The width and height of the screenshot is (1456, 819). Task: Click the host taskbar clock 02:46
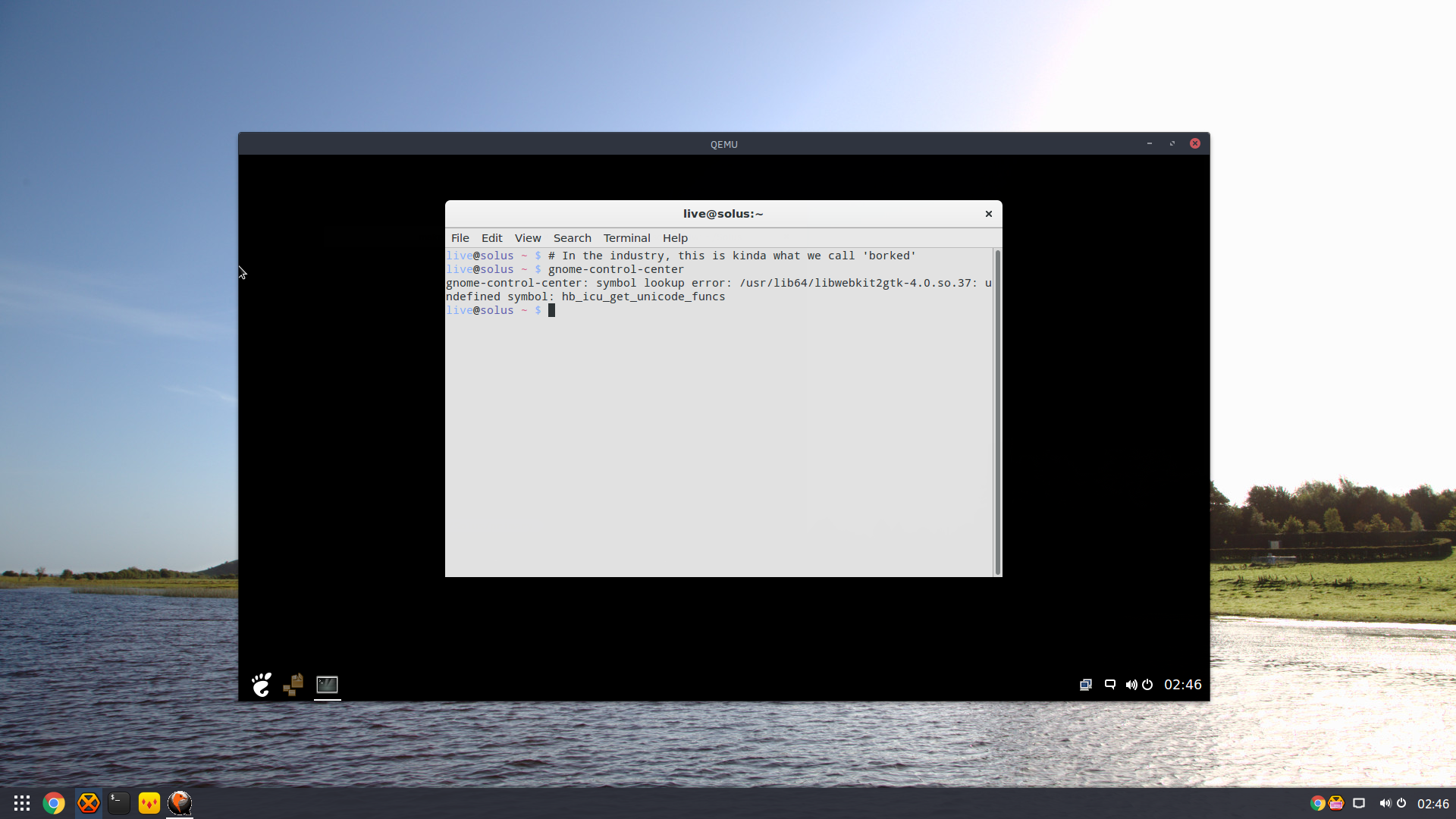1433,804
